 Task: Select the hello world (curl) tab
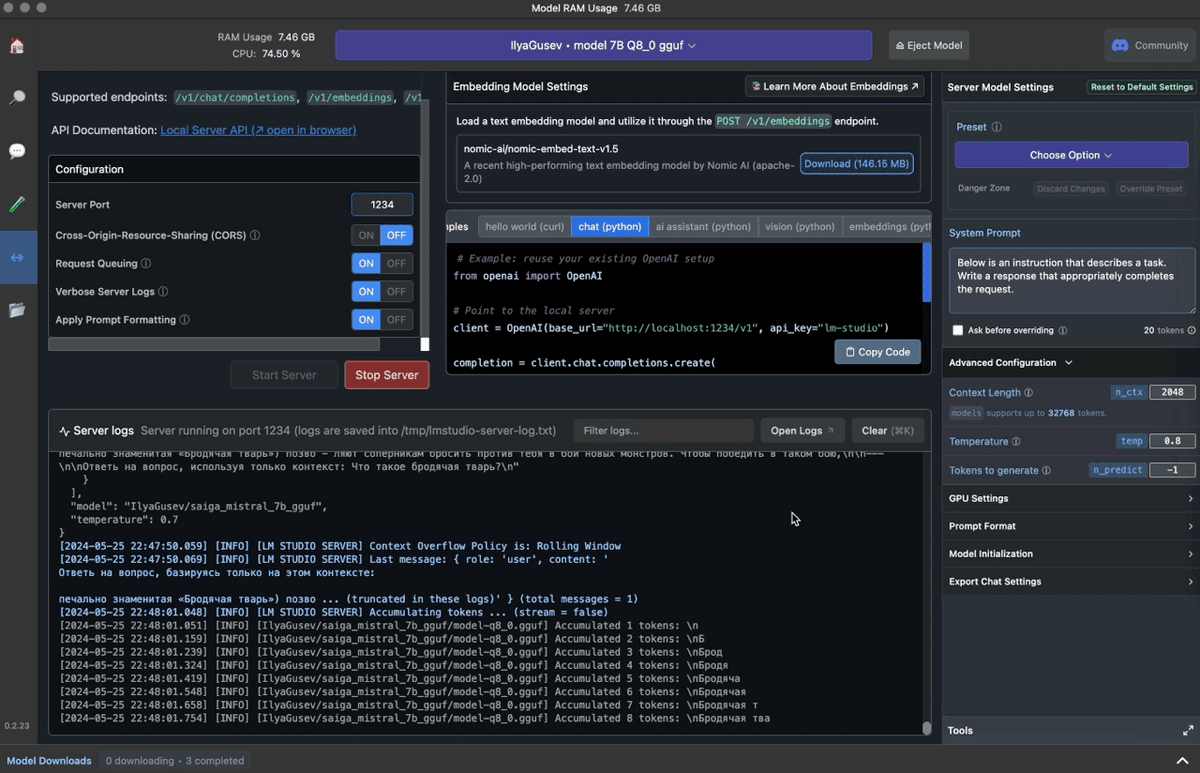click(x=524, y=227)
